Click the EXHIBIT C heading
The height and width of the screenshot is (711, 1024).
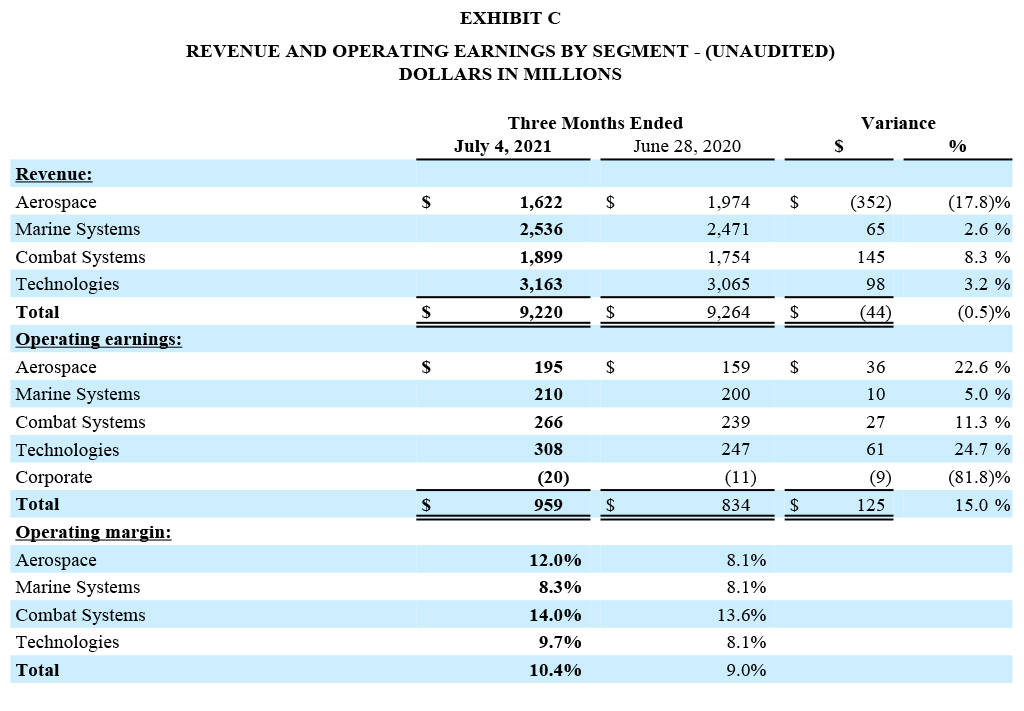point(510,18)
